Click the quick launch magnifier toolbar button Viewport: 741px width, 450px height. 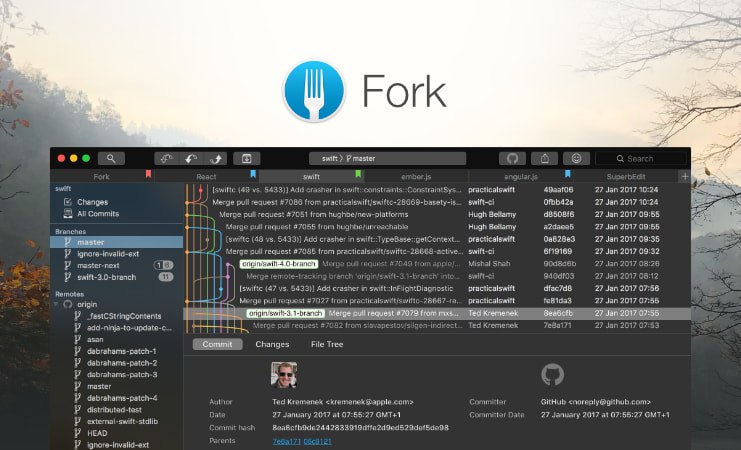click(x=111, y=158)
